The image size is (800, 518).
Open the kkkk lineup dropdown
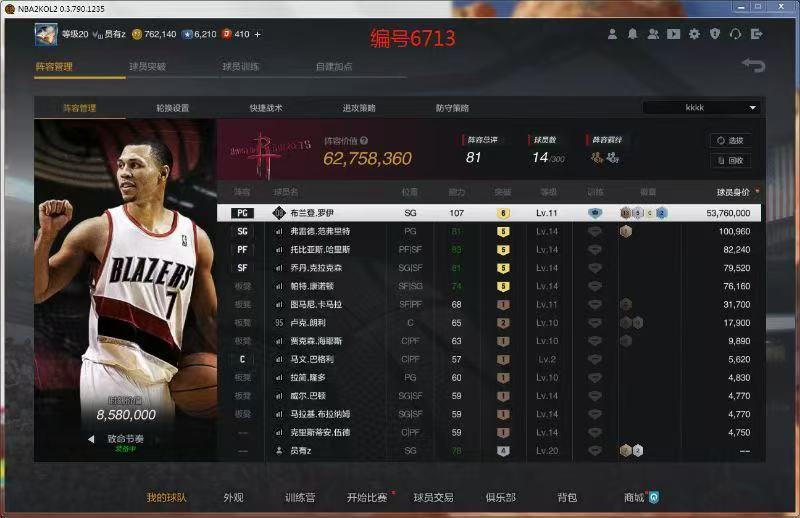point(702,108)
